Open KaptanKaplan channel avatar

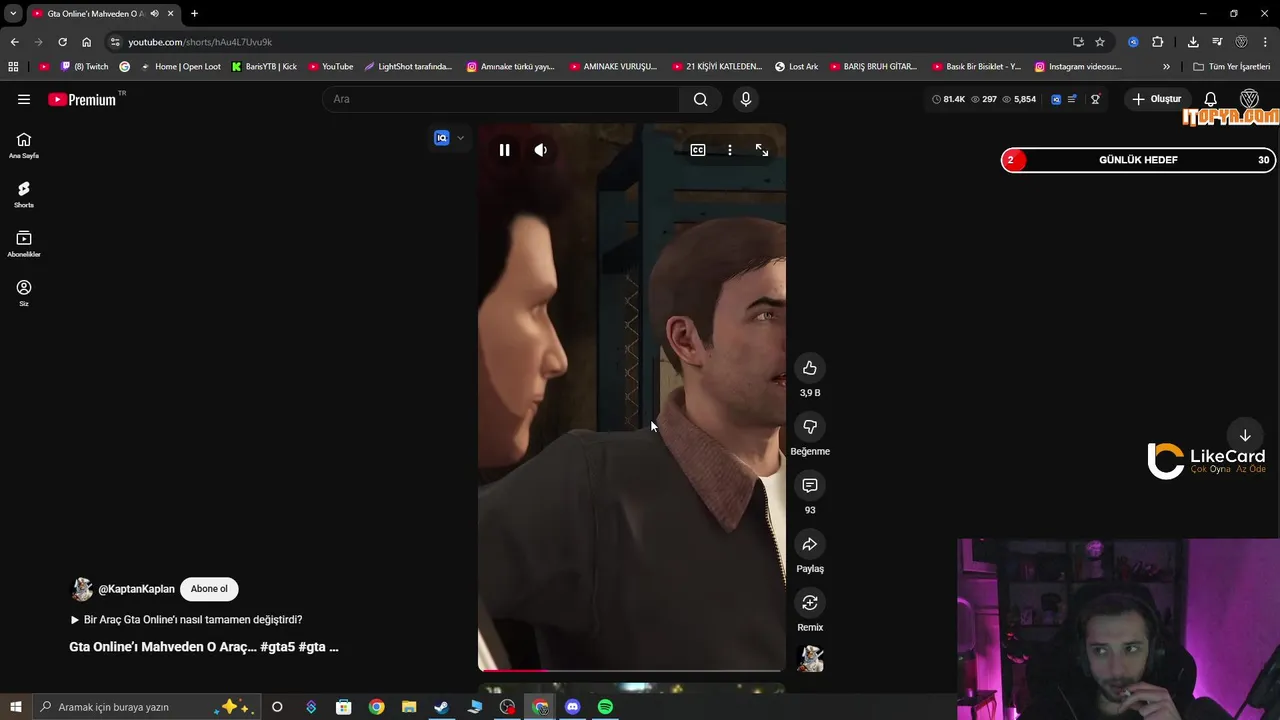[x=81, y=589]
